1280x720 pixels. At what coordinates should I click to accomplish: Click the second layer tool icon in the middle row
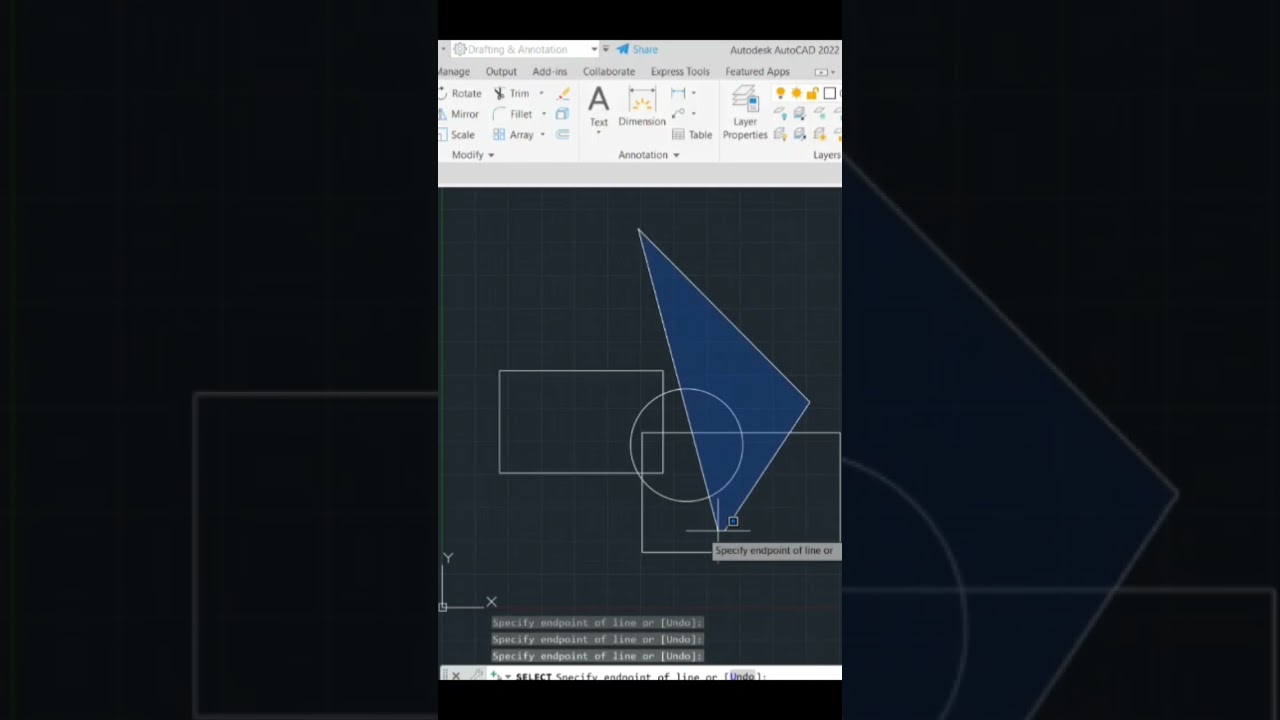tap(800, 114)
